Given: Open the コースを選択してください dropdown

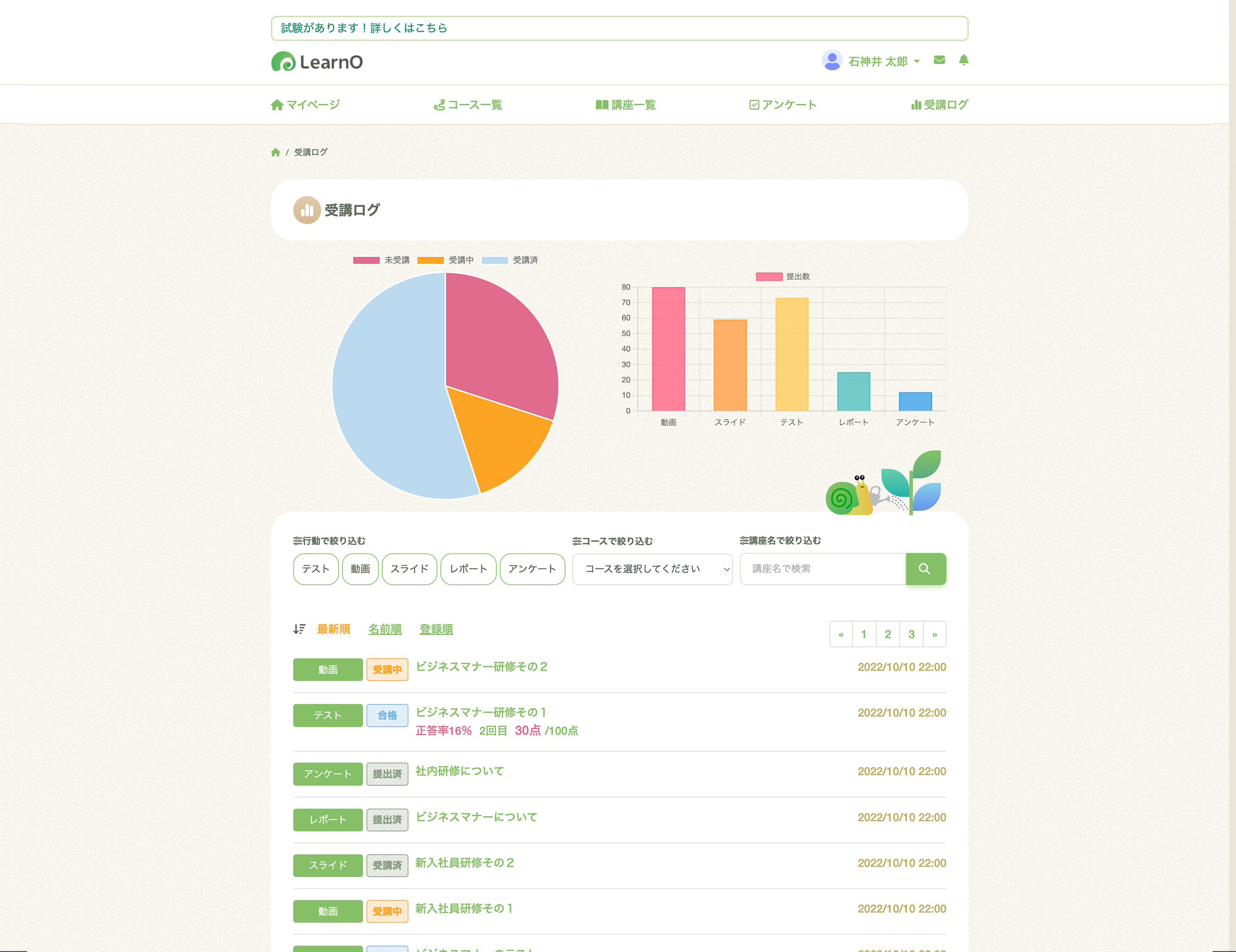Looking at the screenshot, I should click(x=652, y=569).
